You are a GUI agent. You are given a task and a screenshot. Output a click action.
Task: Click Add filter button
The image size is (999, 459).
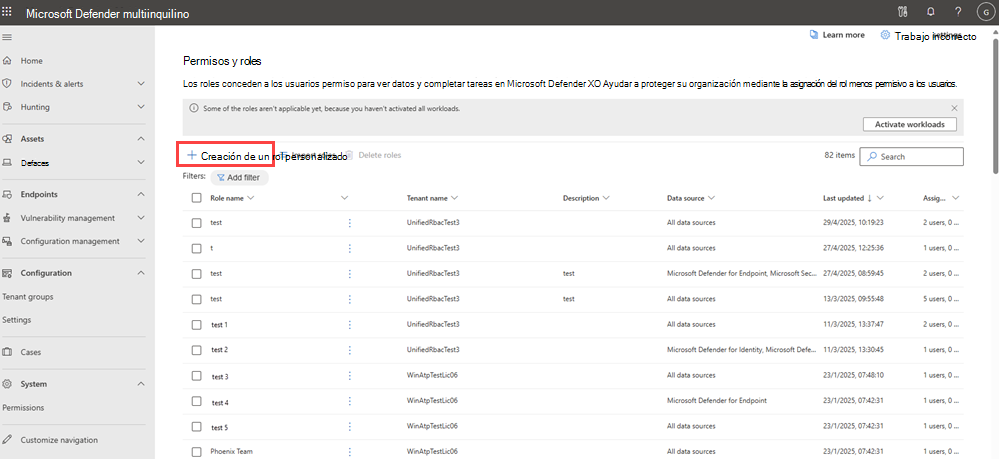coord(240,177)
